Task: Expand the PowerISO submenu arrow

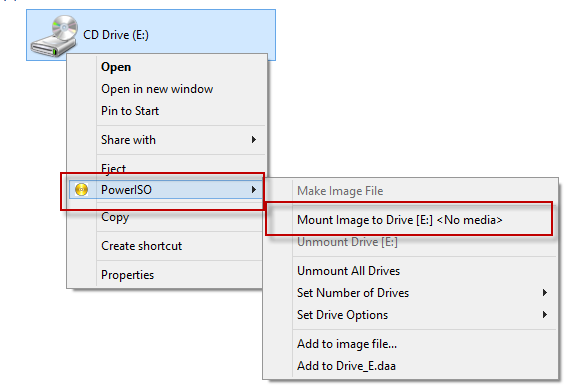Action: [254, 190]
